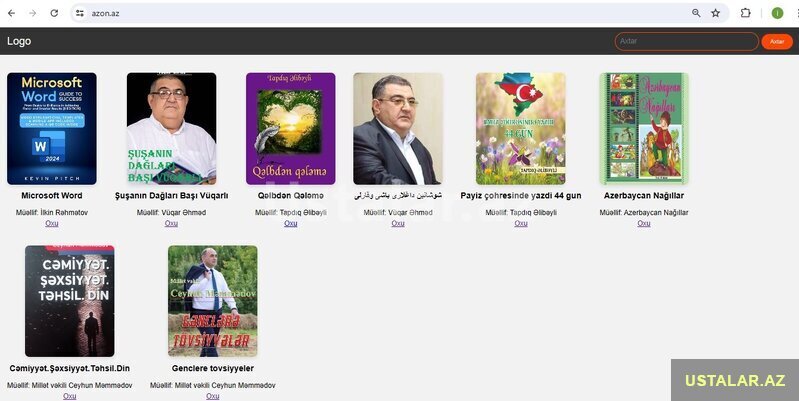Open Oxu link under Qəlbdən Qələmə
This screenshot has width=799, height=401.
coord(290,223)
